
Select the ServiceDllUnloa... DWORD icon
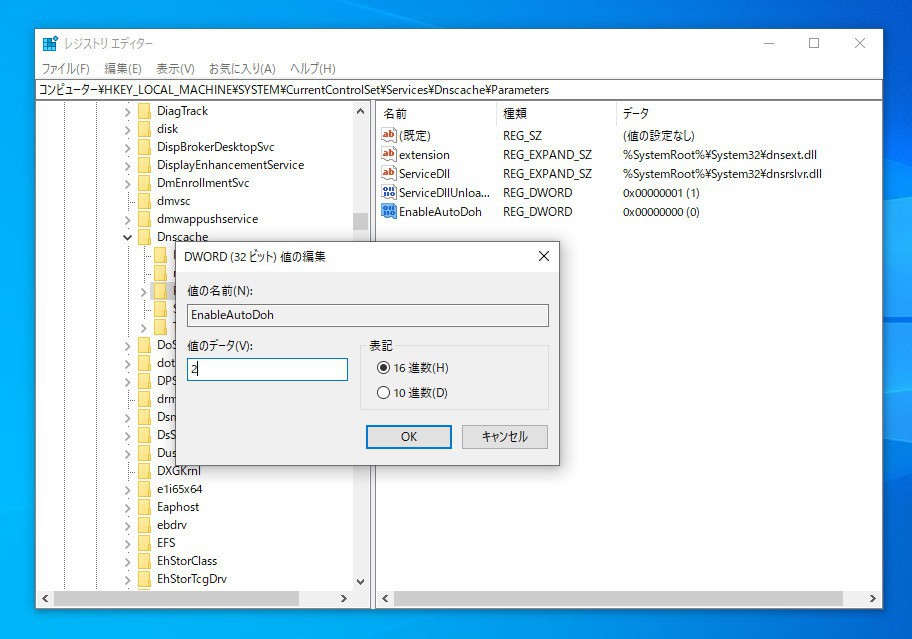[x=389, y=192]
